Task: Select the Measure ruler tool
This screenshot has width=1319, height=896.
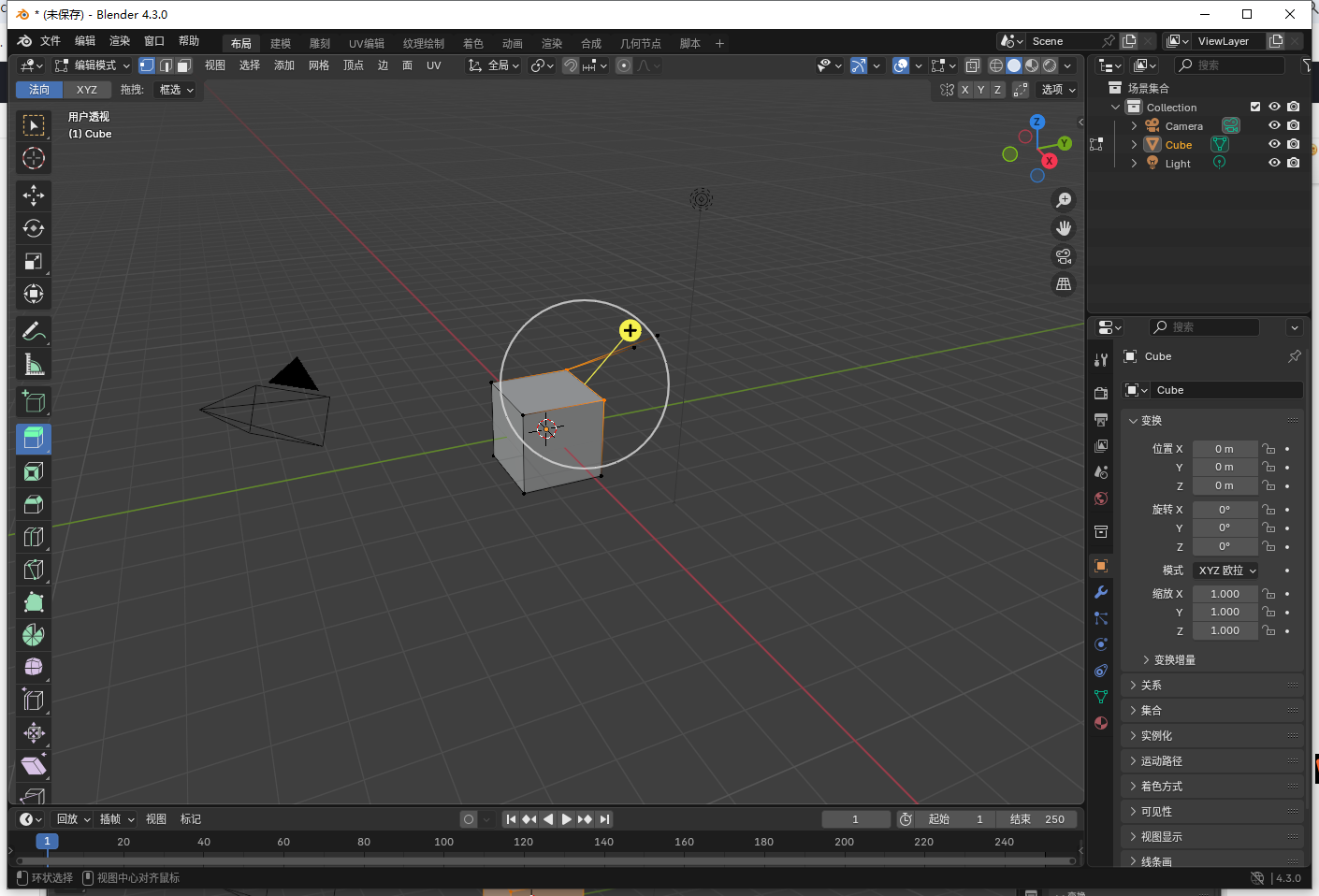Action: pyautogui.click(x=34, y=364)
